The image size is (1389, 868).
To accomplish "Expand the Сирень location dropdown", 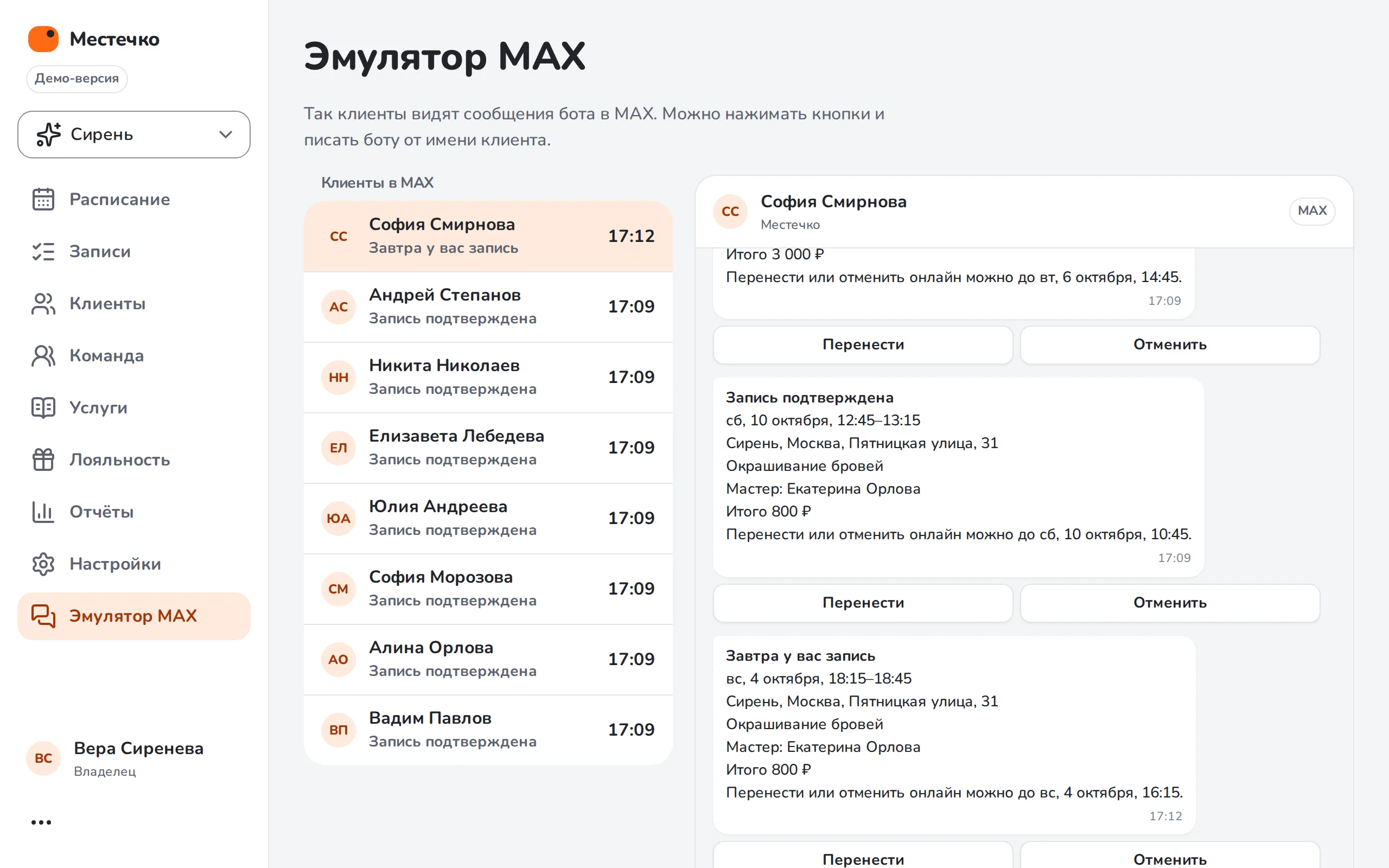I will coord(133,135).
